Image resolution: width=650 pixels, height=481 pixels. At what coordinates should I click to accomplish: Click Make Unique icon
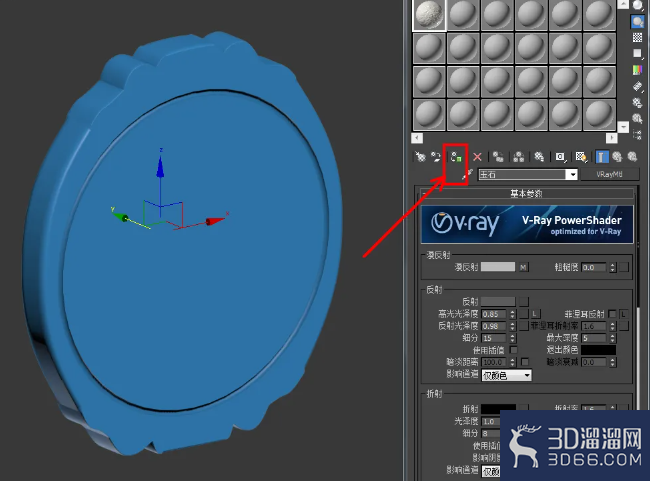click(x=518, y=157)
